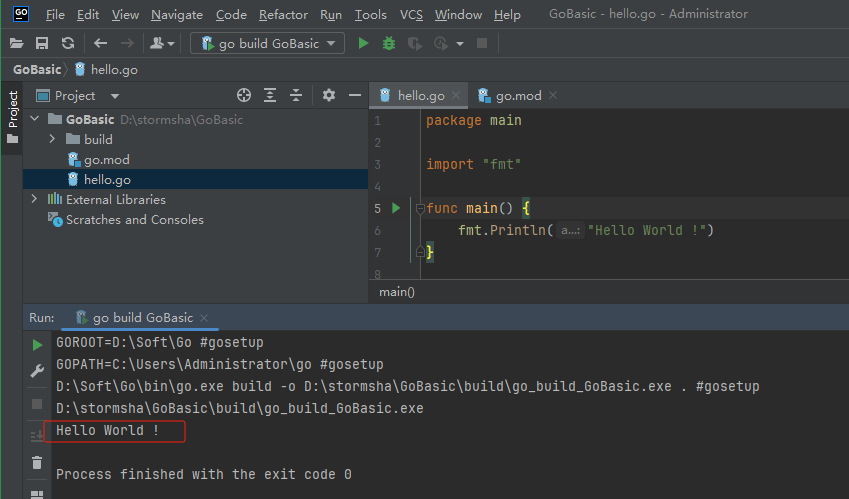Click the green Run button in the toolbar
The height and width of the screenshot is (499, 849).
(x=363, y=43)
